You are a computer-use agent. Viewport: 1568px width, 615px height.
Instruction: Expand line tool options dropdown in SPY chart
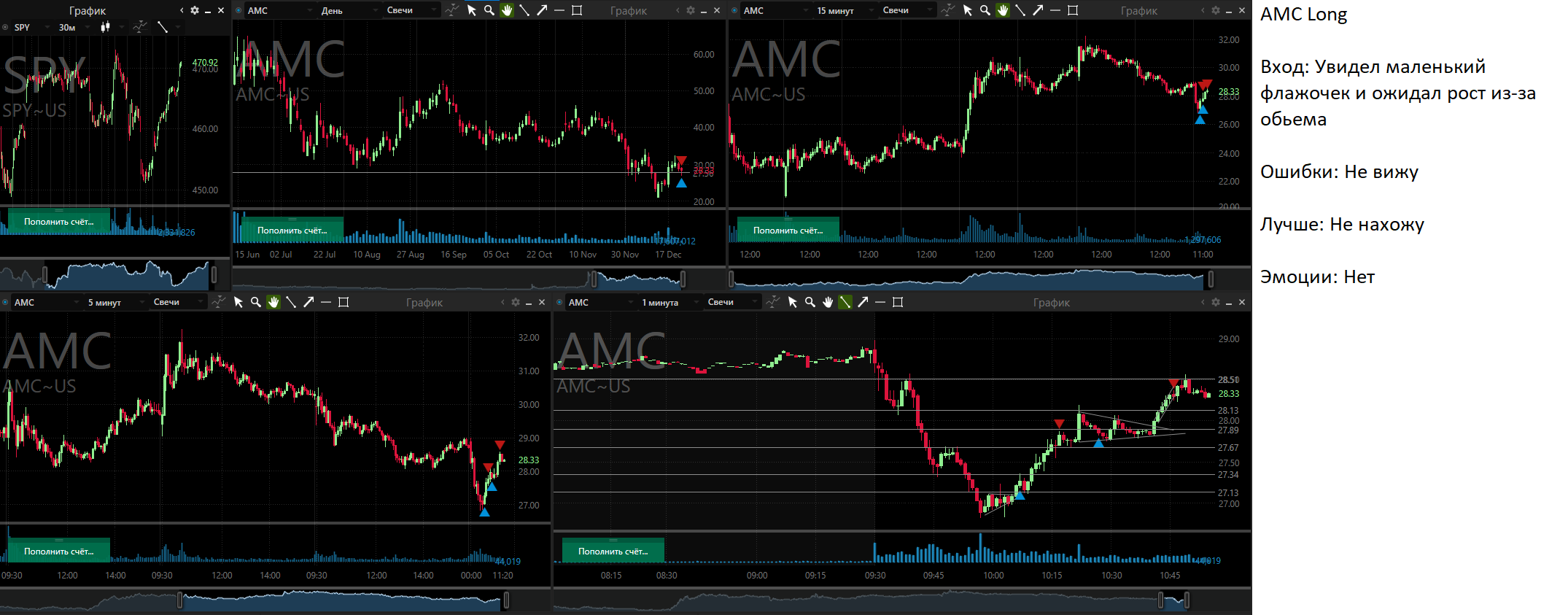pos(177,27)
